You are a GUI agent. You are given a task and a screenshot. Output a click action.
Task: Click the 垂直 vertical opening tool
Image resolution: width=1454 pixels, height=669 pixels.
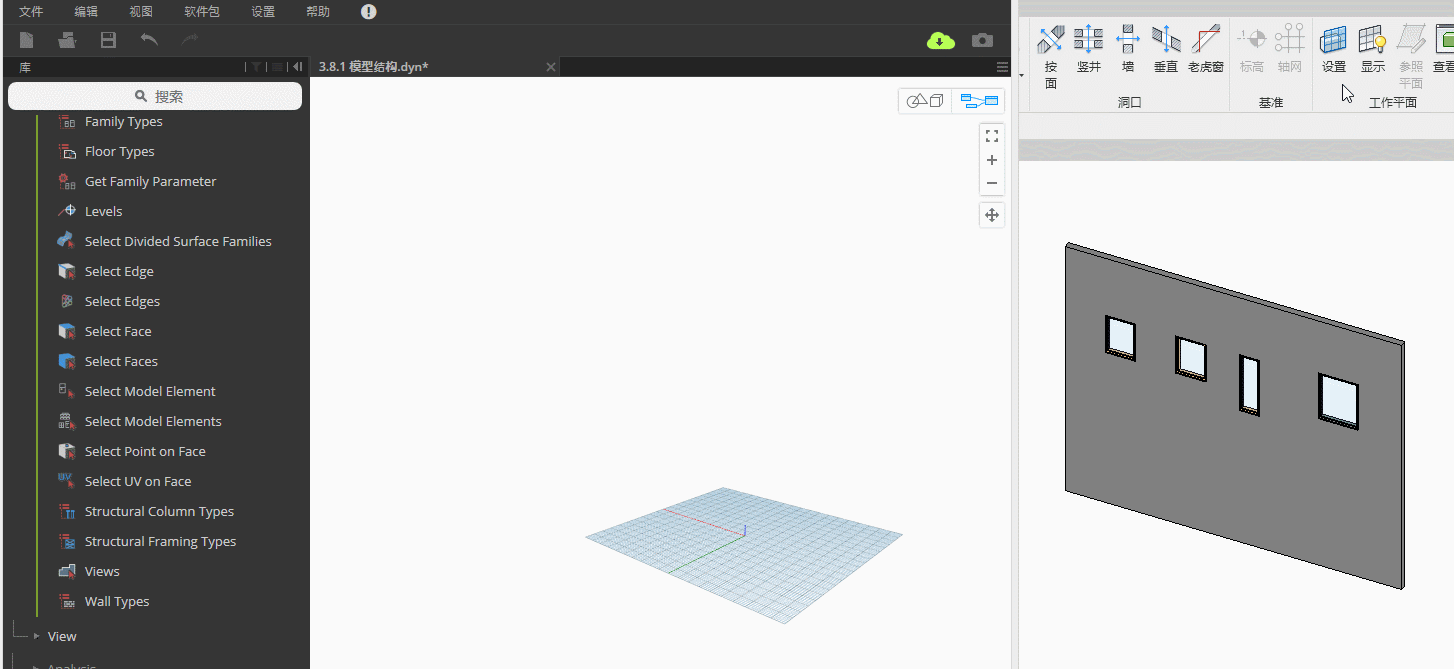pyautogui.click(x=1166, y=50)
